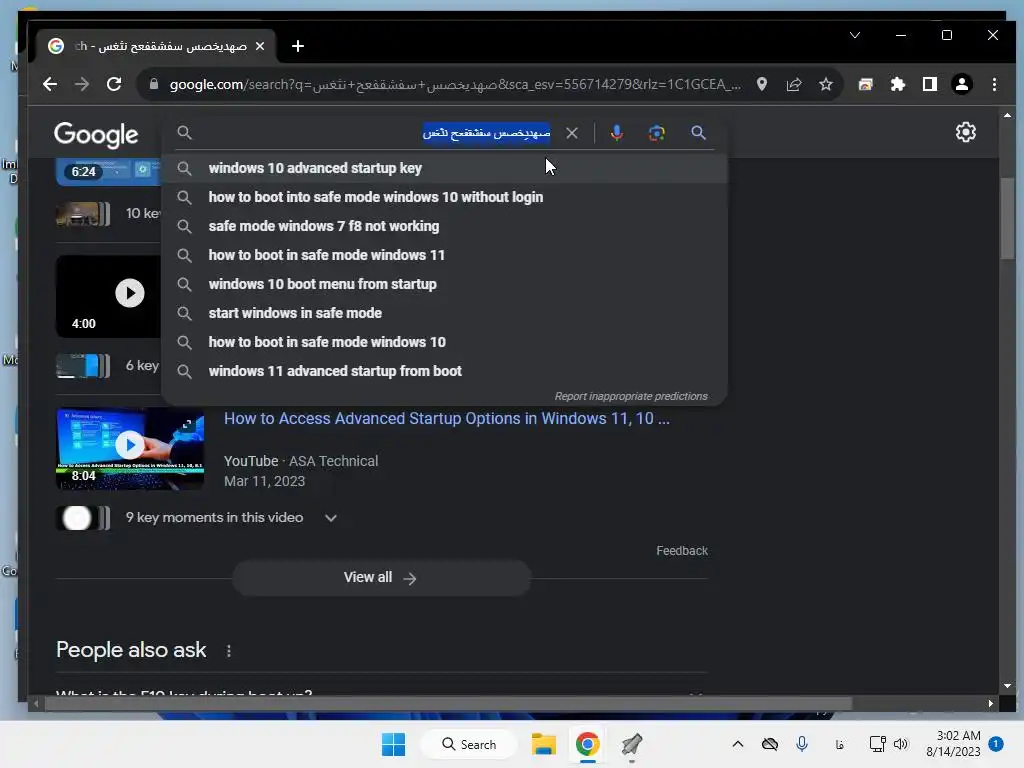Open cloud sync tray icon
The width and height of the screenshot is (1024, 768).
pos(770,744)
